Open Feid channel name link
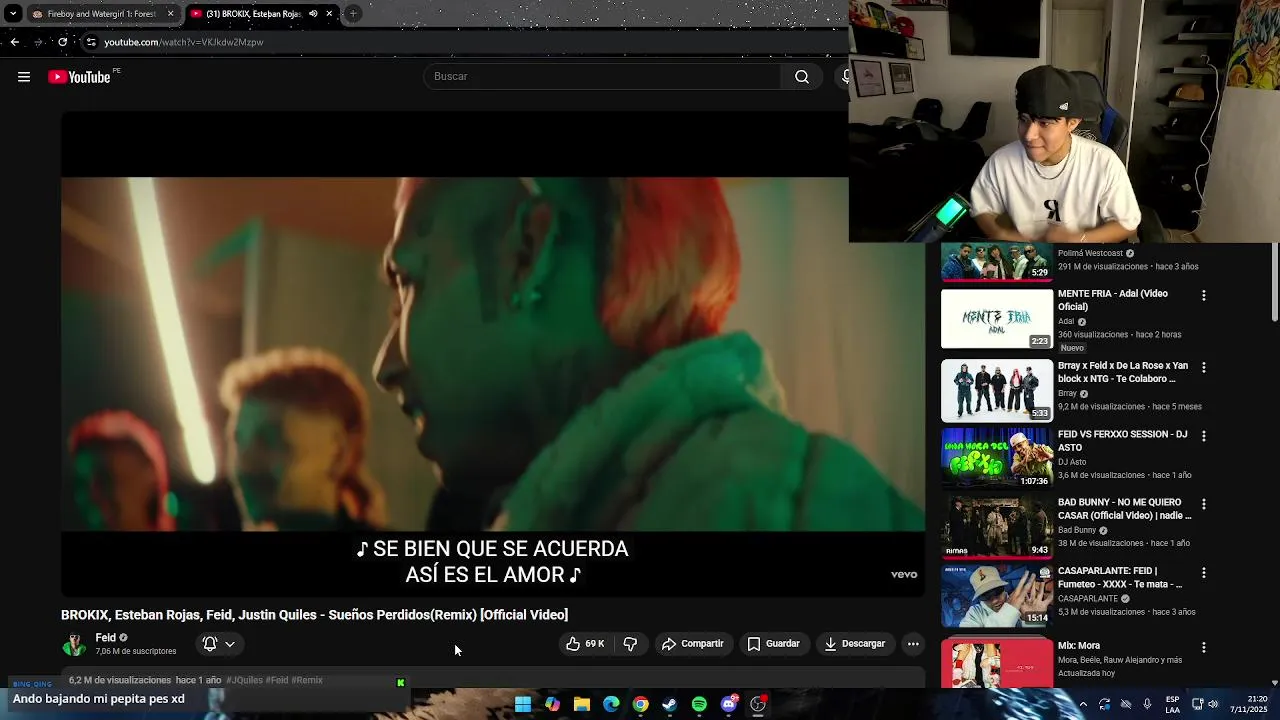 click(105, 638)
